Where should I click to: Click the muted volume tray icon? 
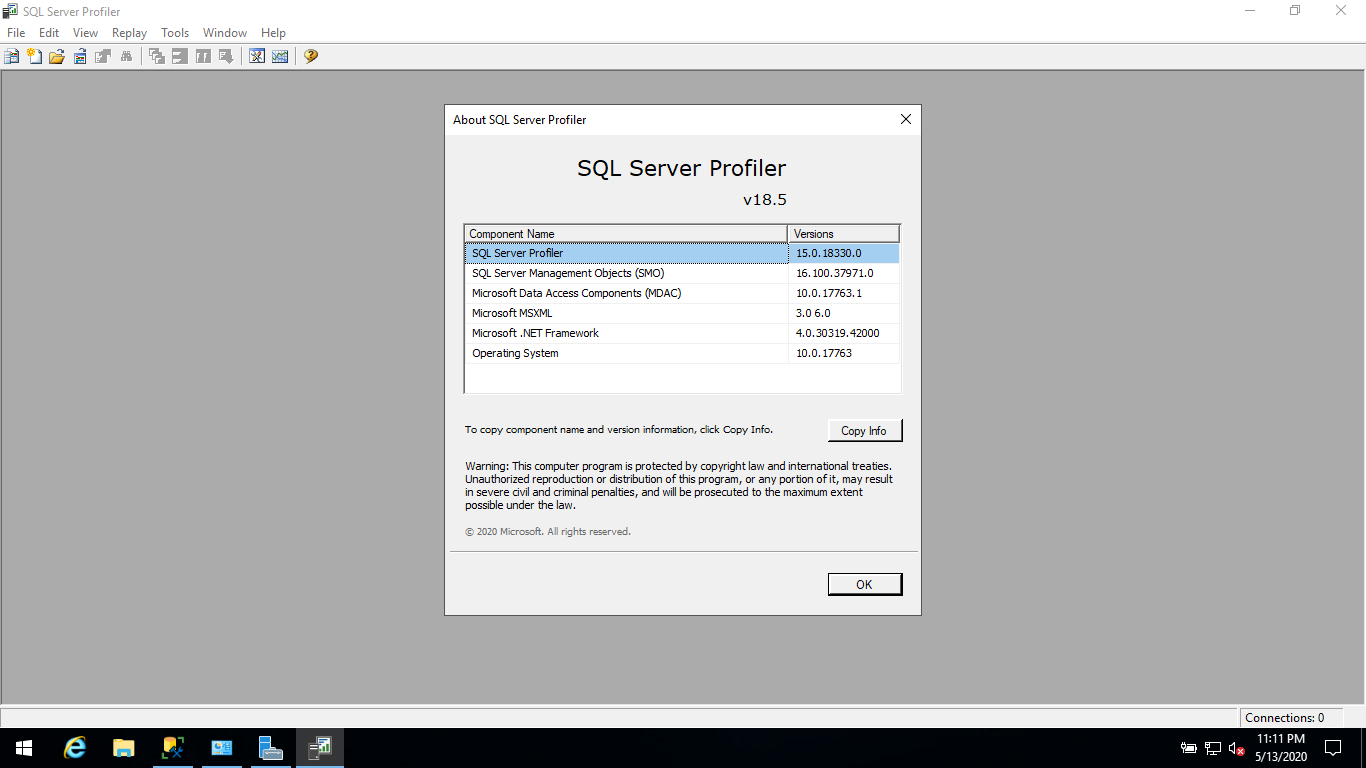point(1237,748)
